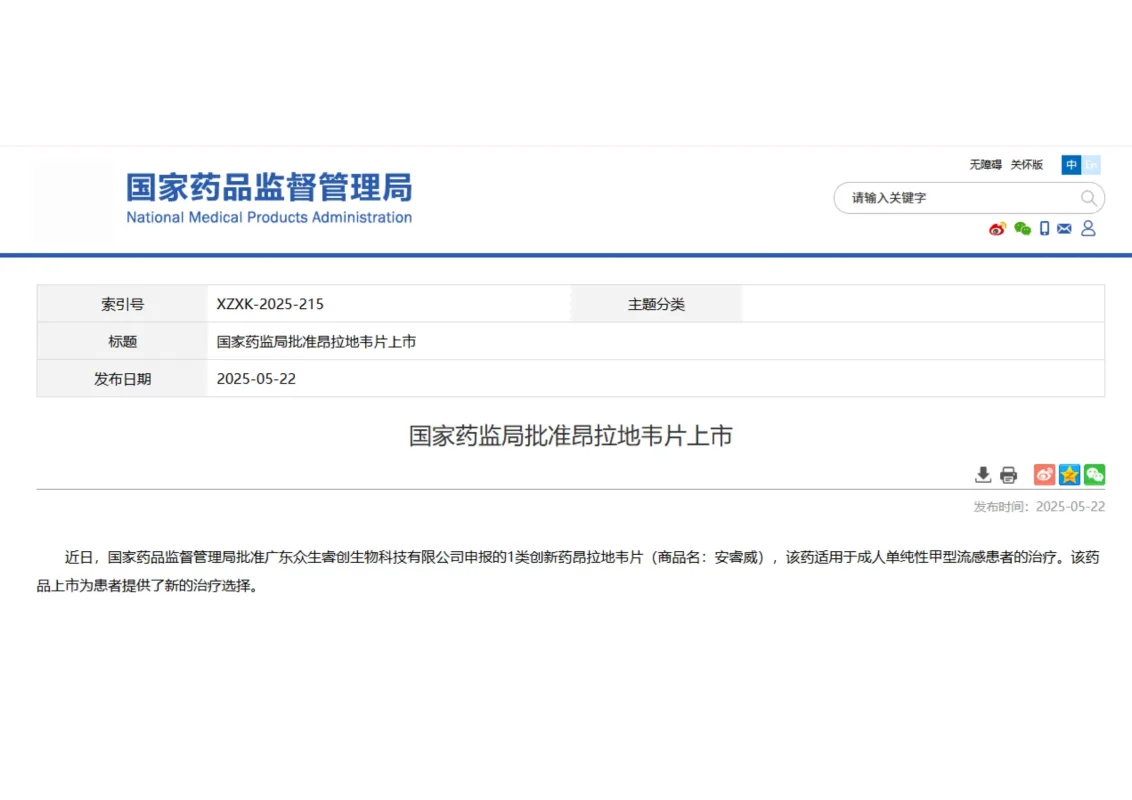Open the 无障碍 accessibility mode link
The height and width of the screenshot is (800, 1132).
click(x=985, y=165)
